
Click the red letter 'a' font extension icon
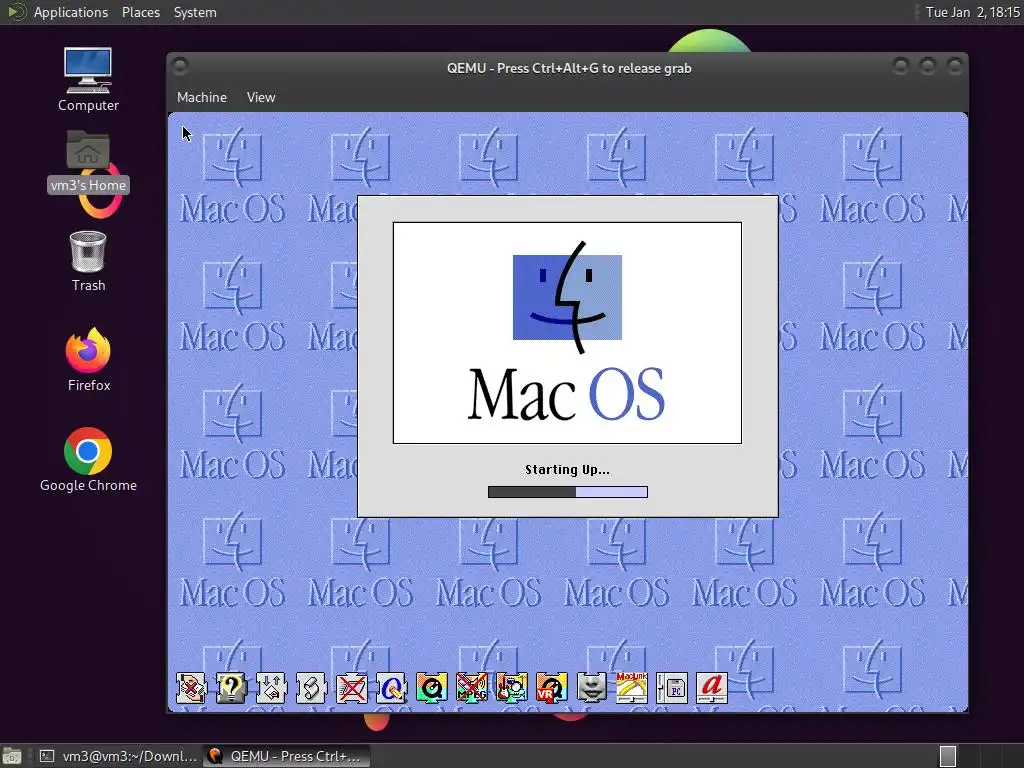pos(712,688)
